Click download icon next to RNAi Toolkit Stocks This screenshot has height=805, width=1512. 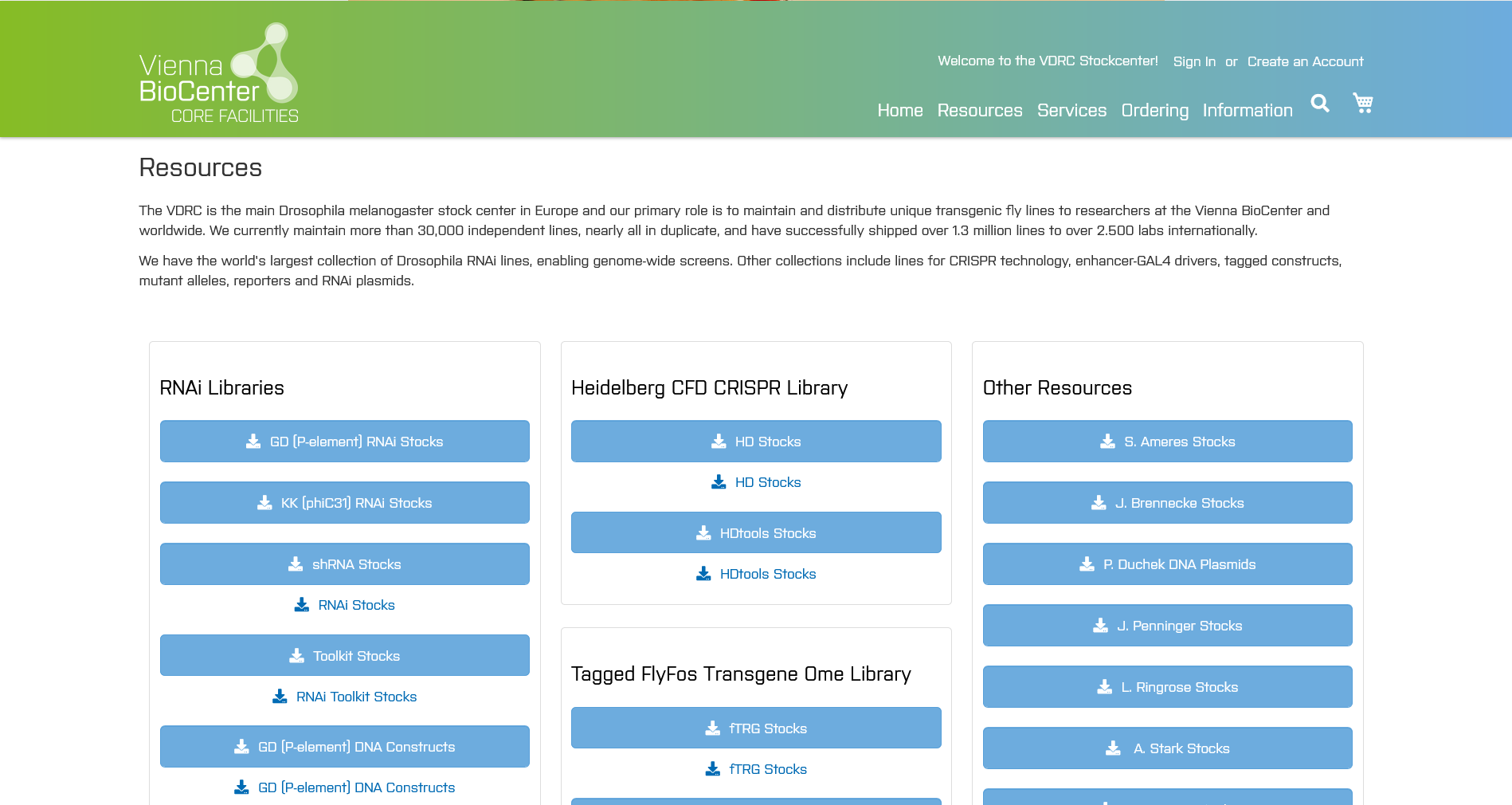280,697
